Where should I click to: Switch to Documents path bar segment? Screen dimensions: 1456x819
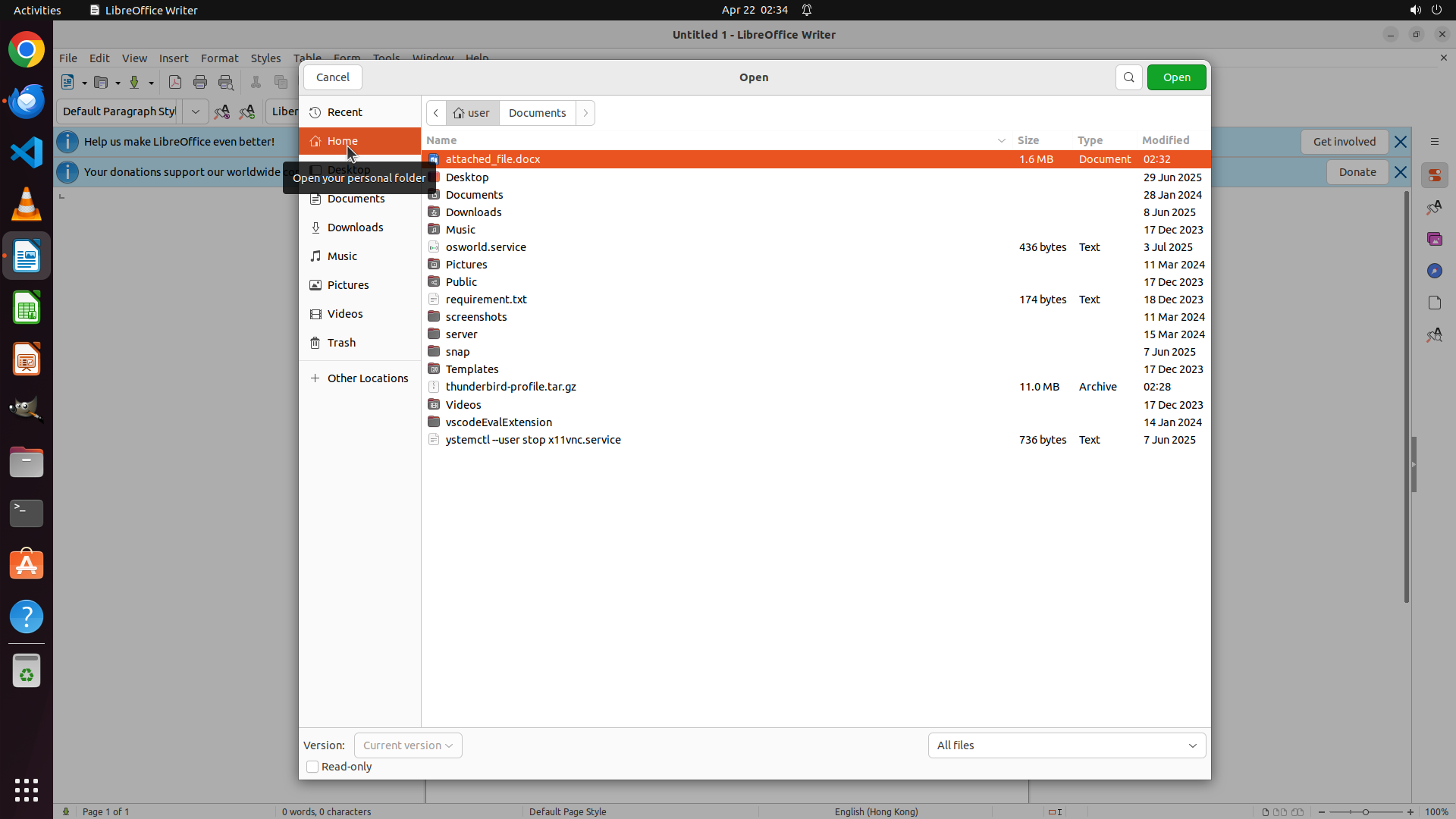coord(537,113)
